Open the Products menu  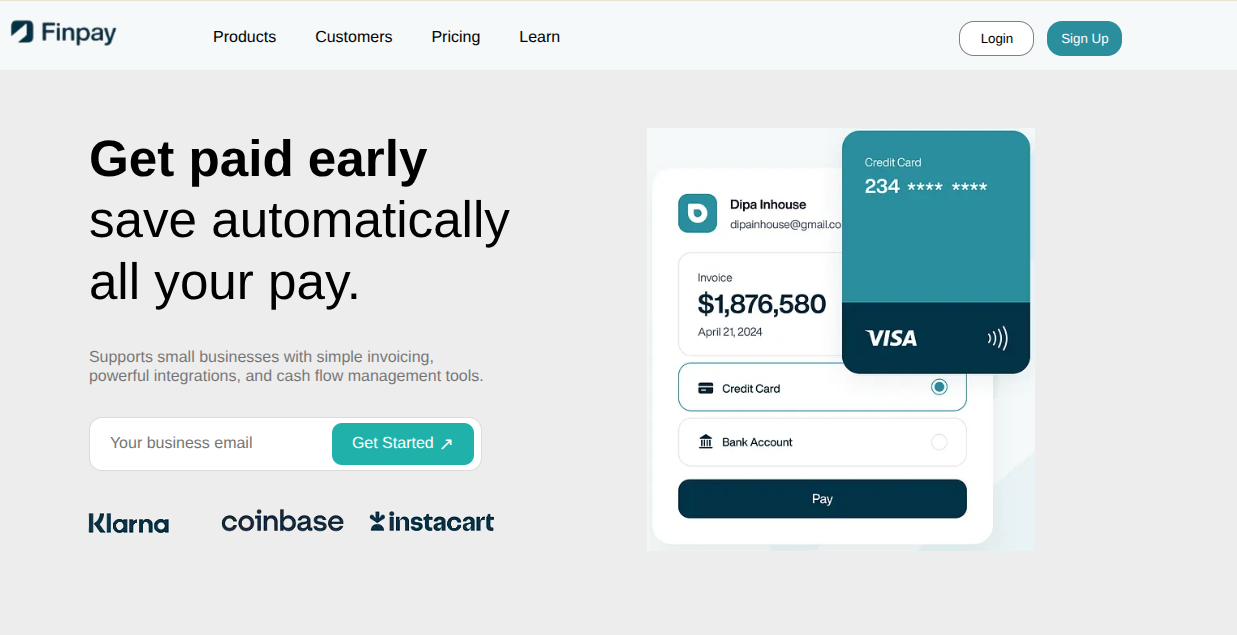[x=244, y=37]
